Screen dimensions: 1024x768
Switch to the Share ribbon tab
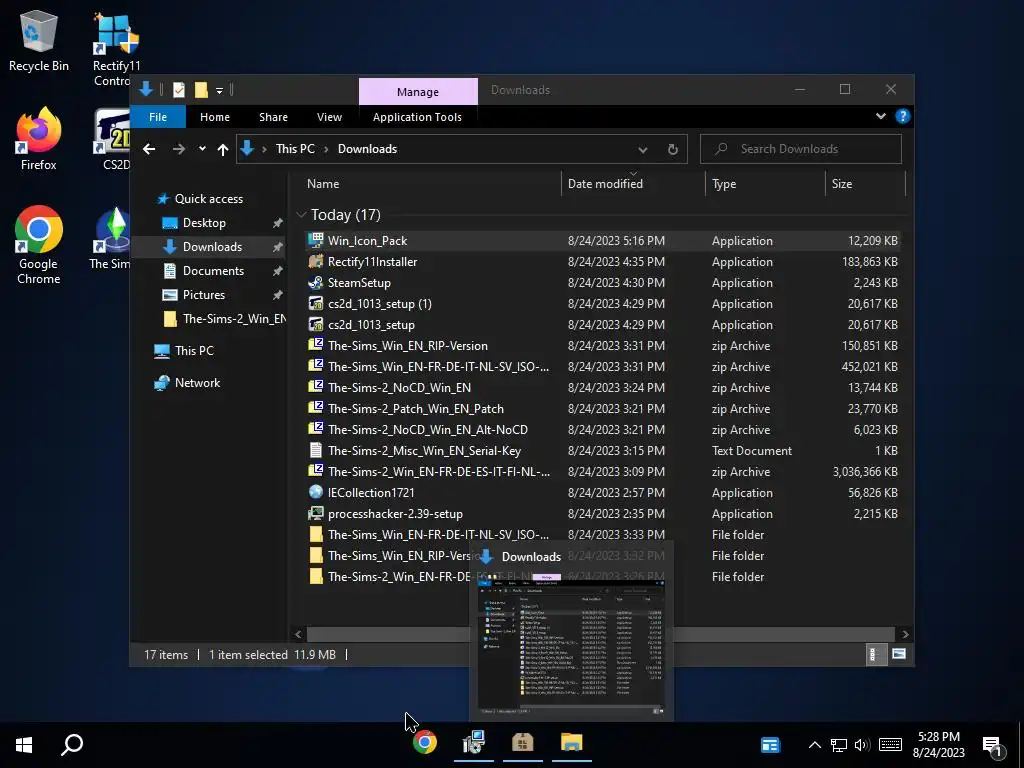tap(273, 117)
